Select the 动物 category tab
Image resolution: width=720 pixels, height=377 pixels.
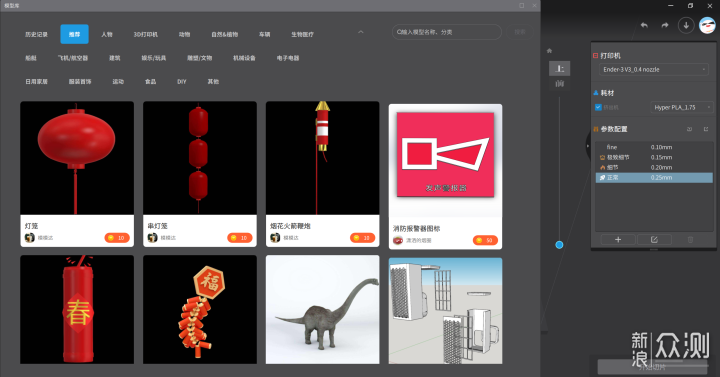[x=184, y=34]
